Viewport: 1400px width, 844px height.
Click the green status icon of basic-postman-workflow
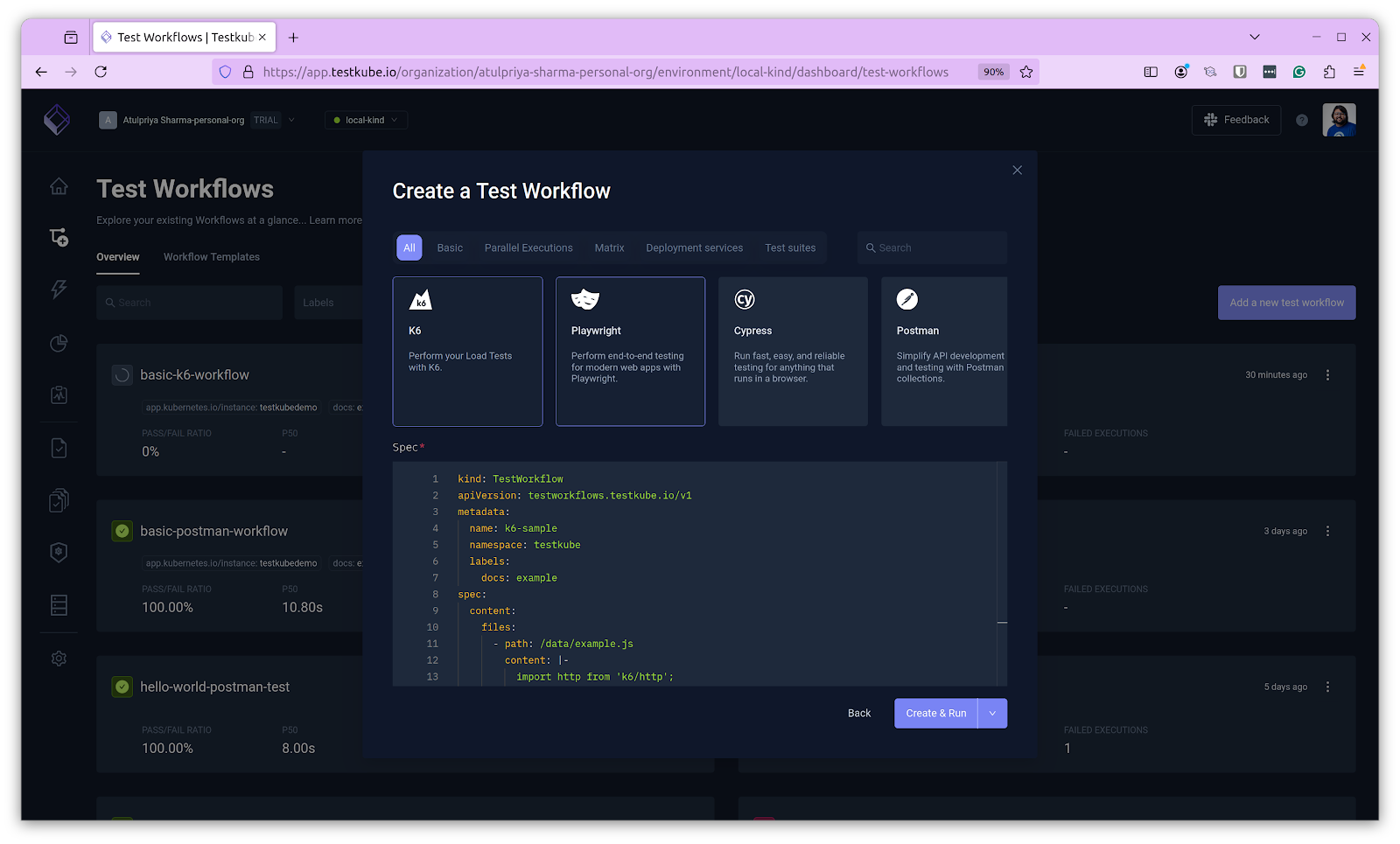pos(122,531)
